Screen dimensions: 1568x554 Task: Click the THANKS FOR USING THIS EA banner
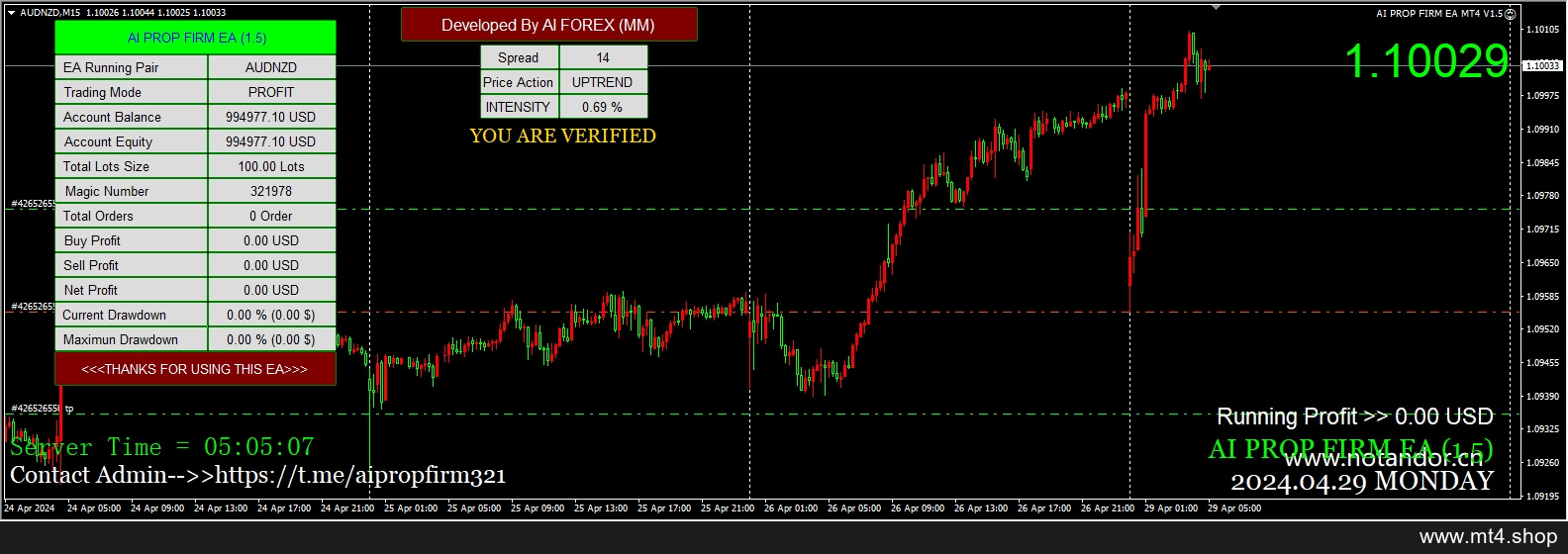(x=195, y=369)
